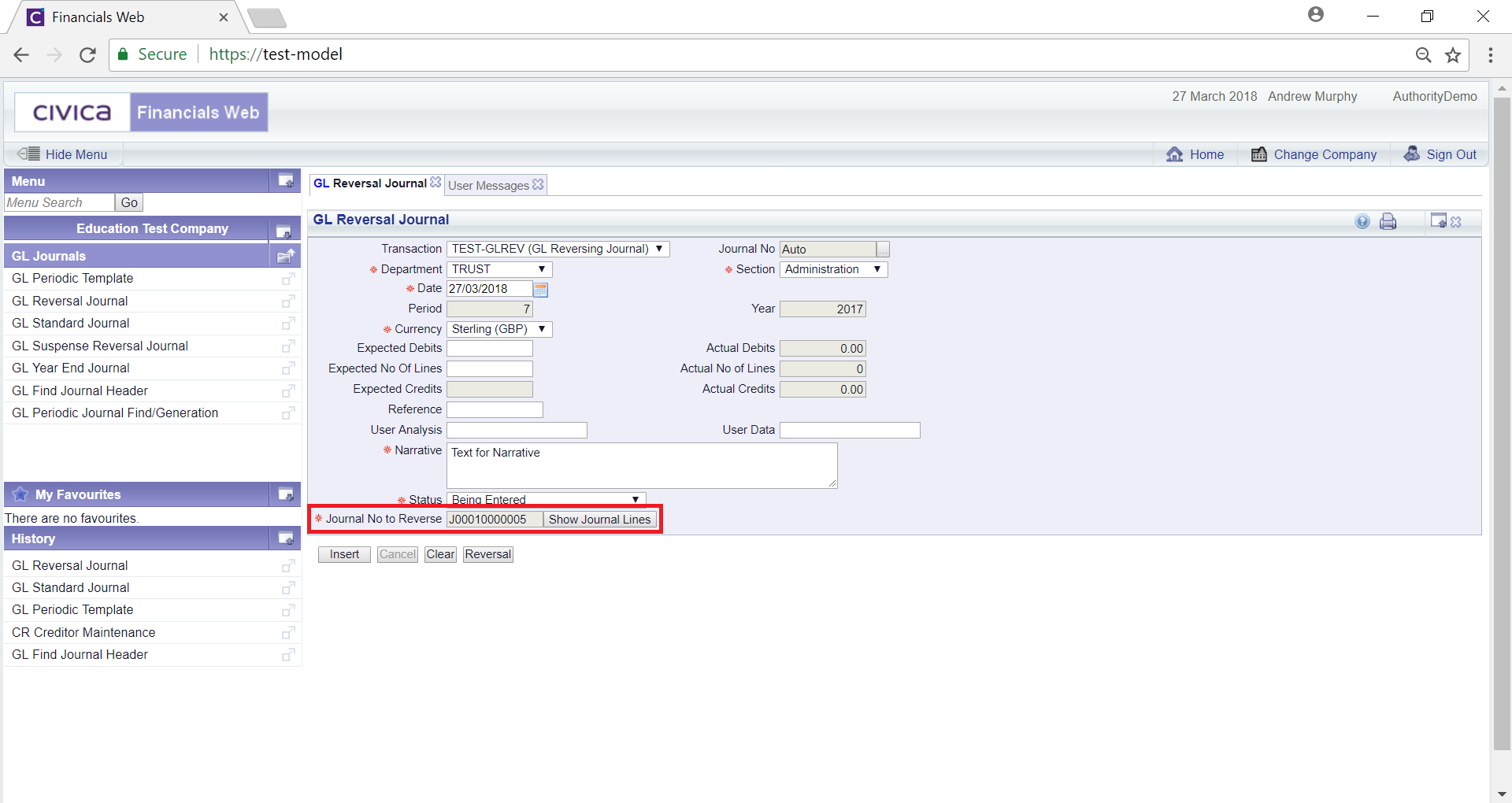Viewport: 1512px width, 803px height.
Task: Close the User Messages tab
Action: [x=538, y=184]
